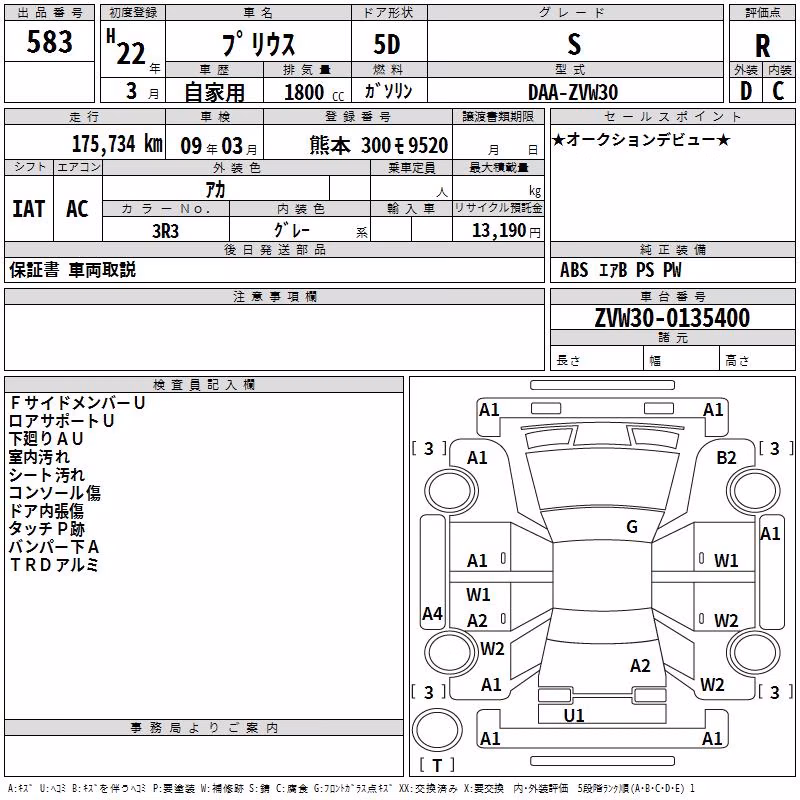800x800 pixels.
Task: Click inspector note 下廻りAU
Action: (46, 439)
